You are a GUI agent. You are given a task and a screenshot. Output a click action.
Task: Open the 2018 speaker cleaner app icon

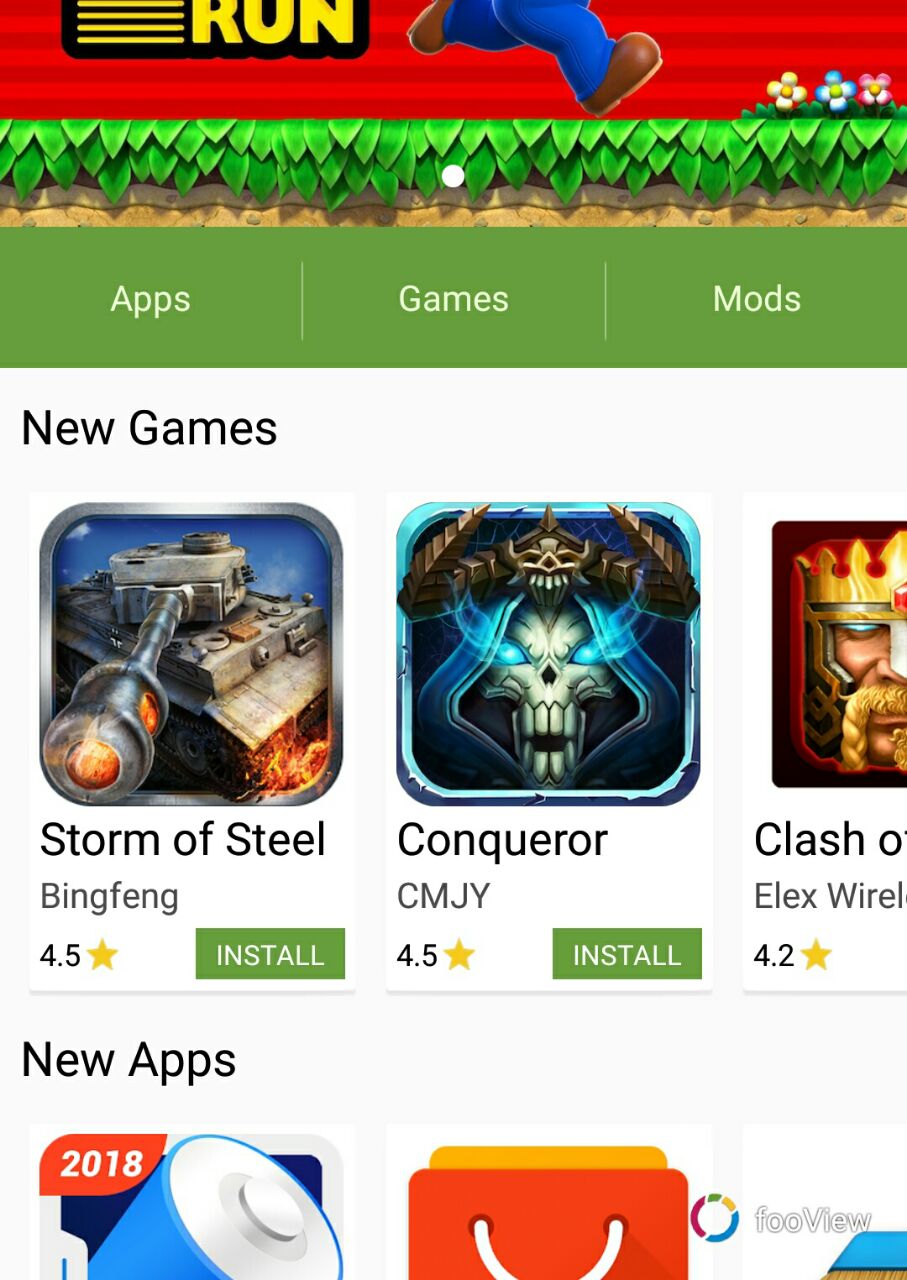(191, 1207)
